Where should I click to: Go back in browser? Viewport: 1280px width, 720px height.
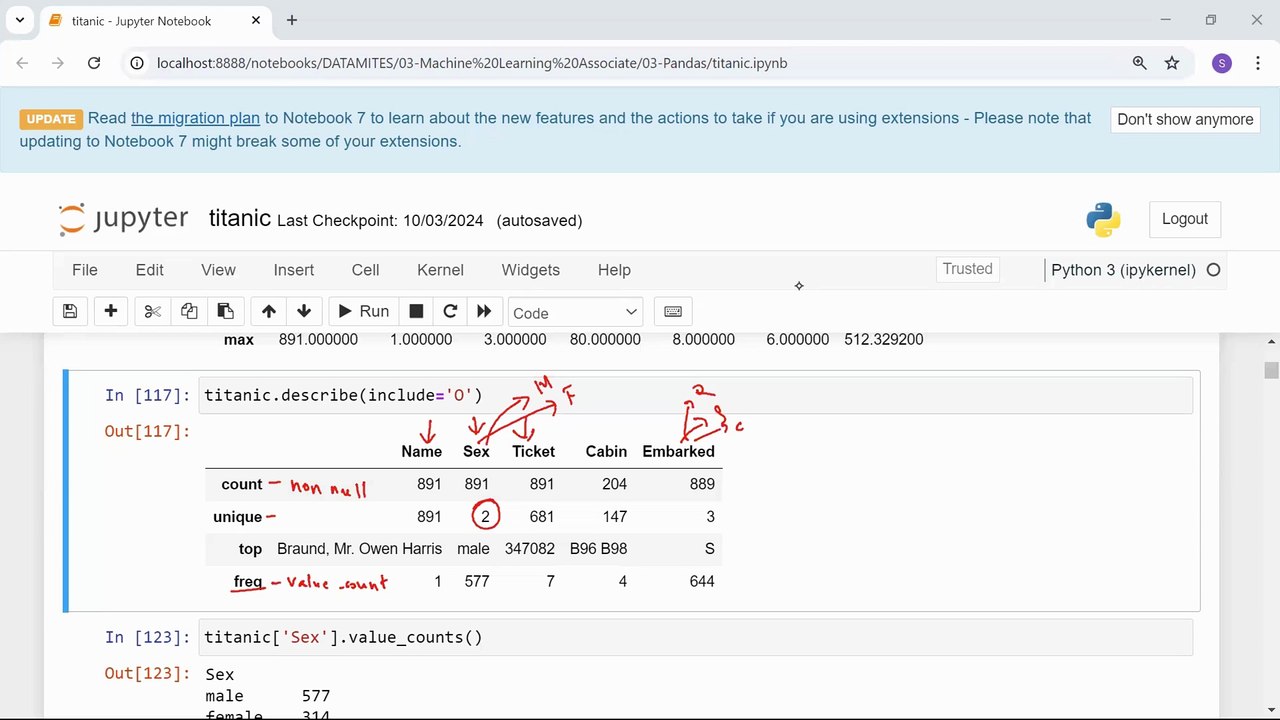click(x=22, y=63)
